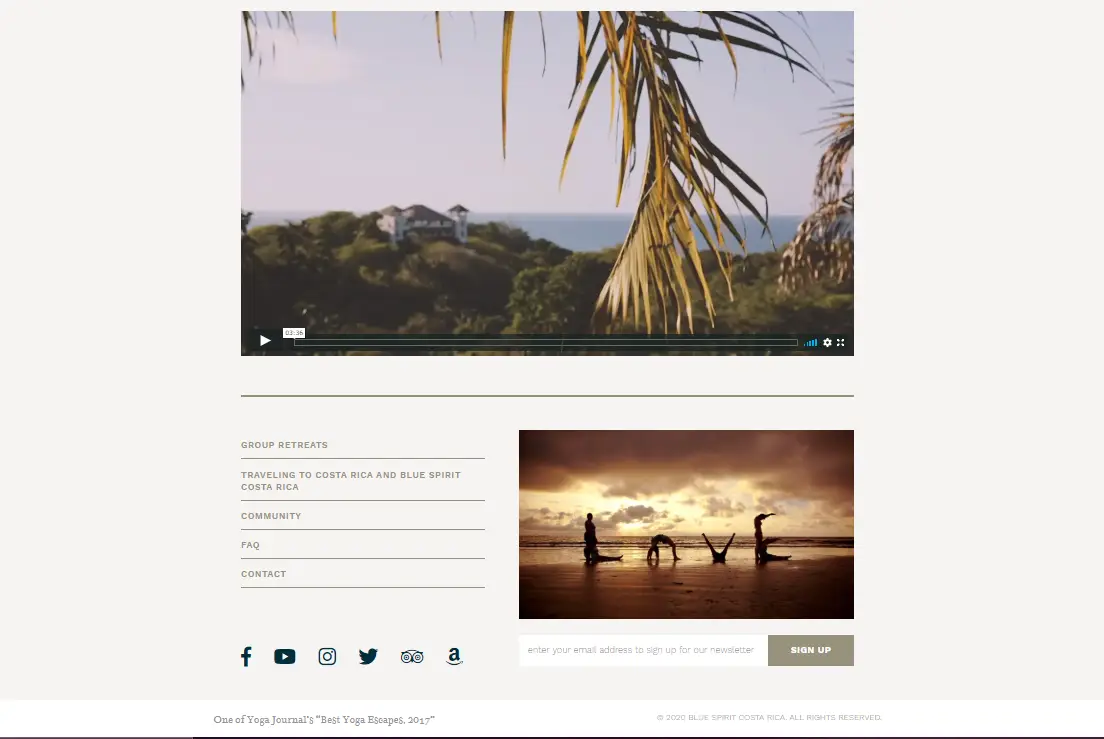
Task: Open the Facebook page icon
Action: tap(246, 657)
